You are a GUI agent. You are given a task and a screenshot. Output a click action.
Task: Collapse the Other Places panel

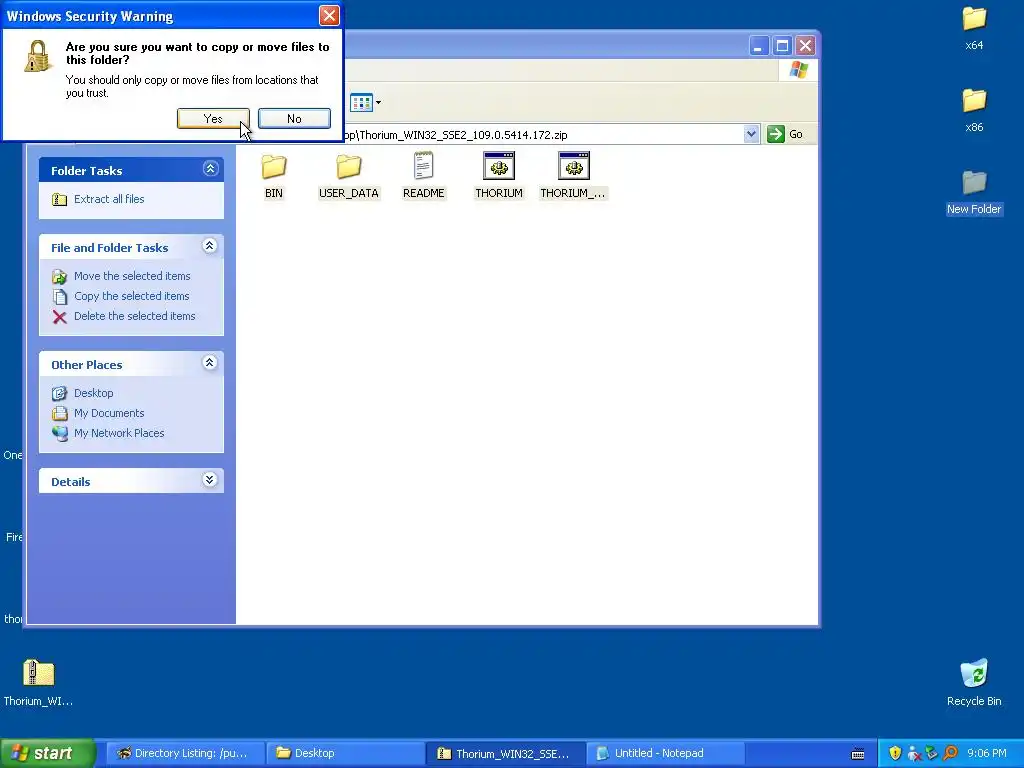point(210,363)
